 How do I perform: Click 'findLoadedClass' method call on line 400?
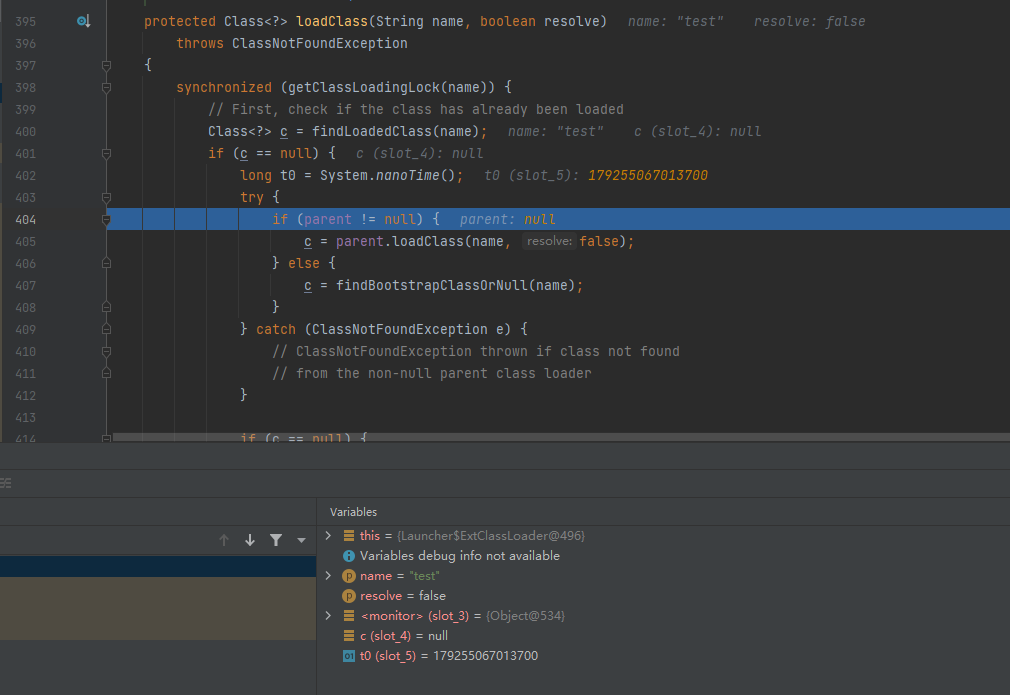click(x=372, y=131)
